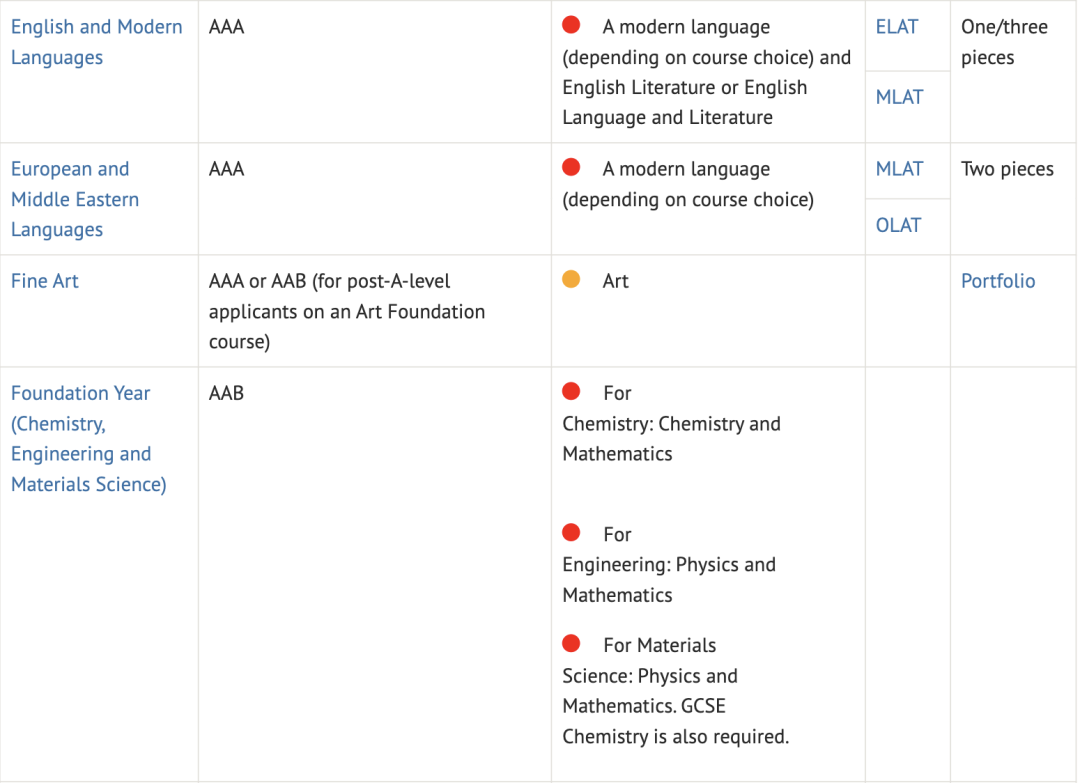
Task: Click the One/three pieces written work cell
Action: [x=1012, y=72]
